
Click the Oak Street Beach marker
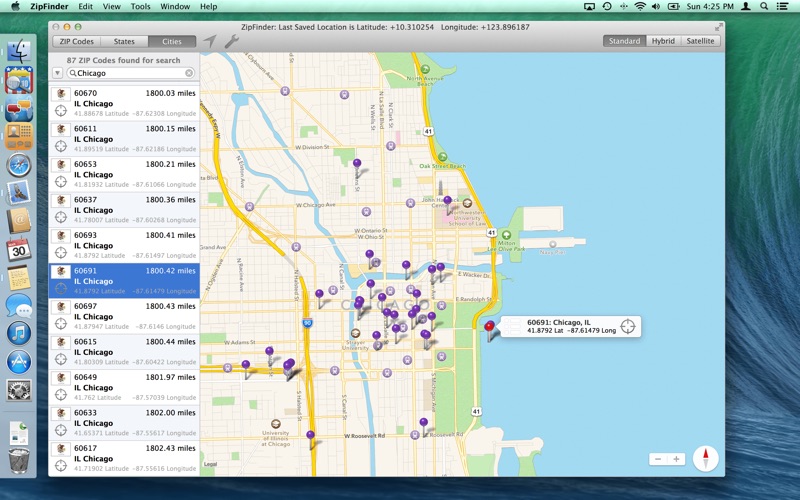(x=443, y=157)
